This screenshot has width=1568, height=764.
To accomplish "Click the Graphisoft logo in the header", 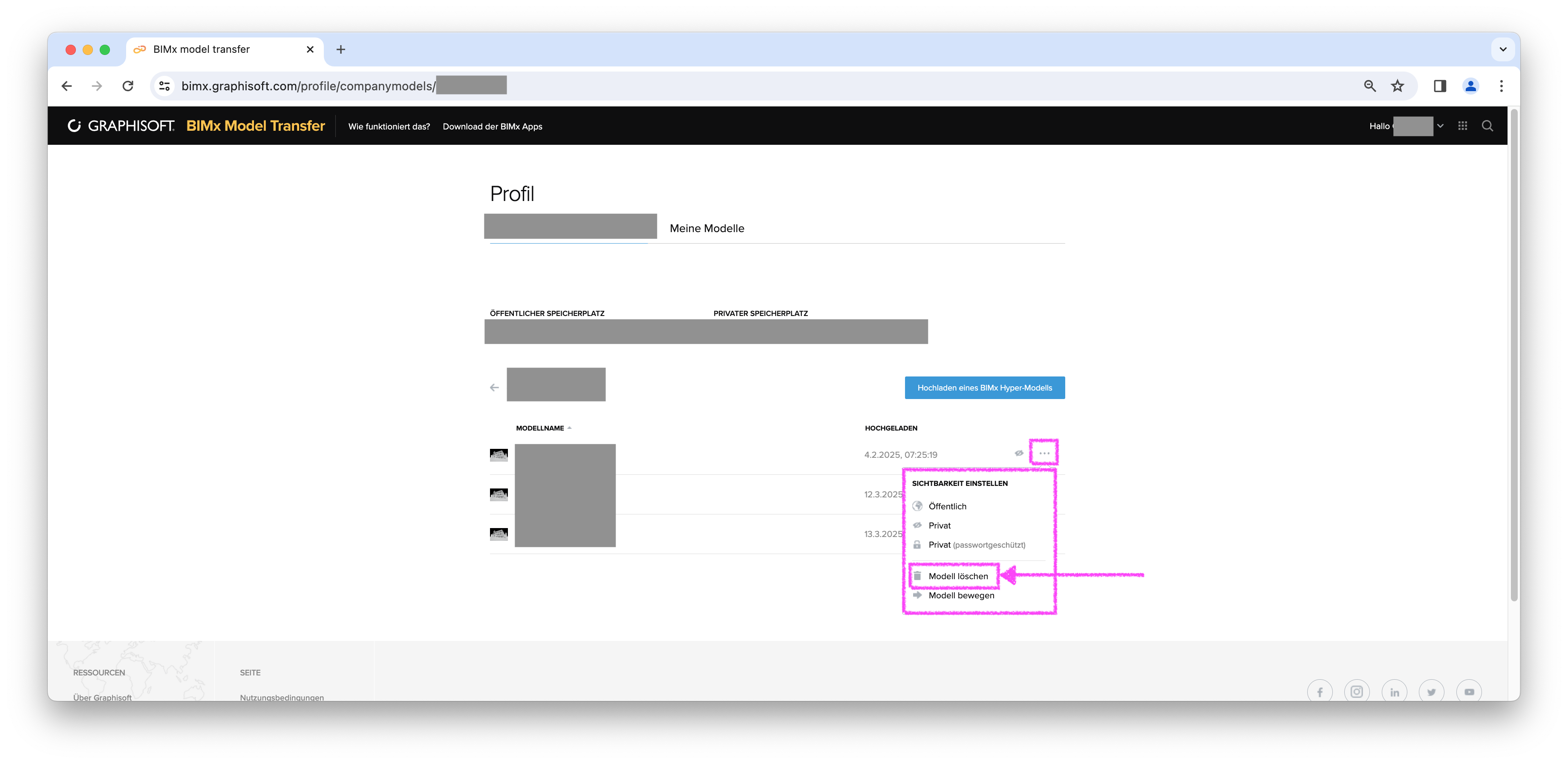I will click(121, 126).
